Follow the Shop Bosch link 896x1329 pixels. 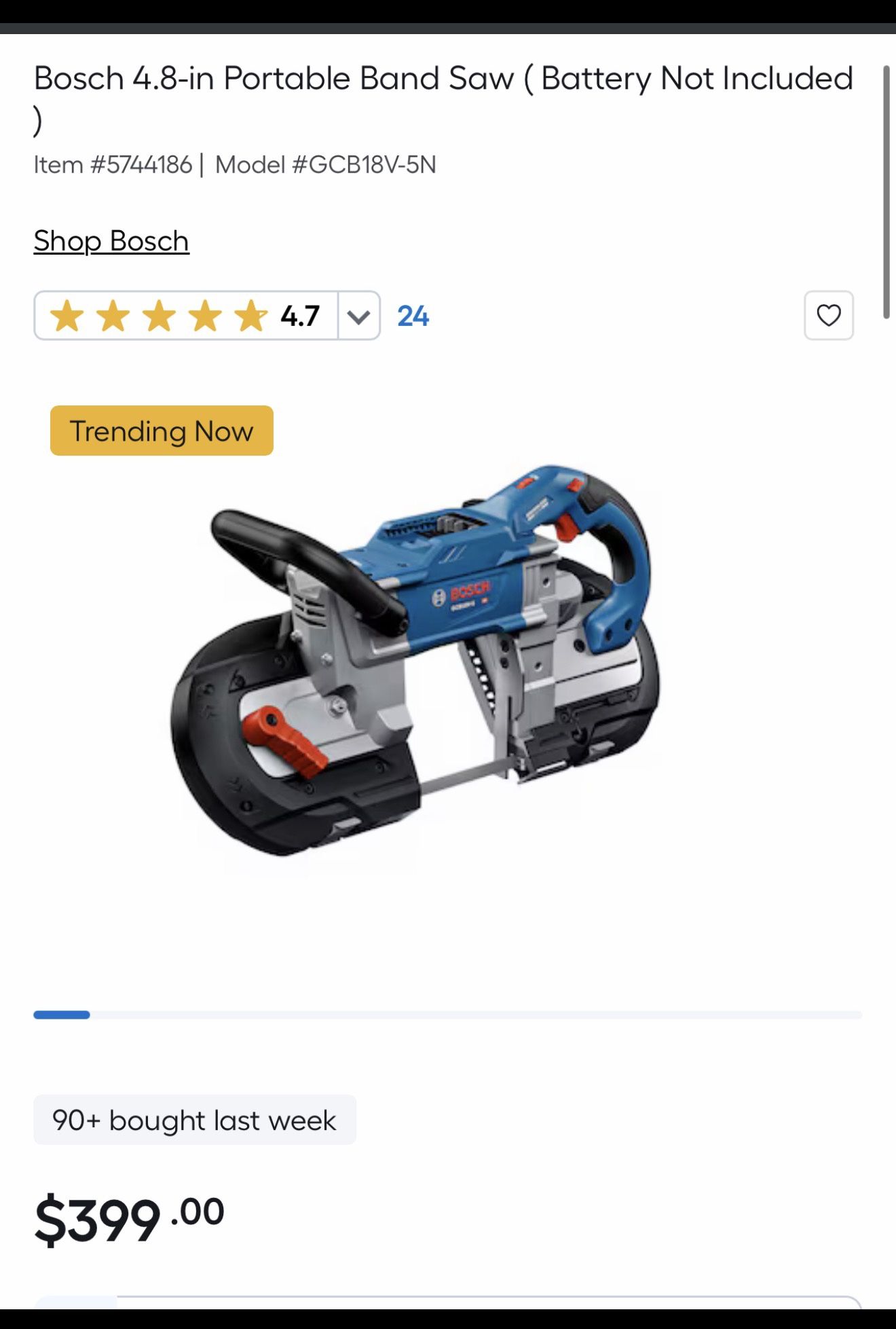pos(111,241)
